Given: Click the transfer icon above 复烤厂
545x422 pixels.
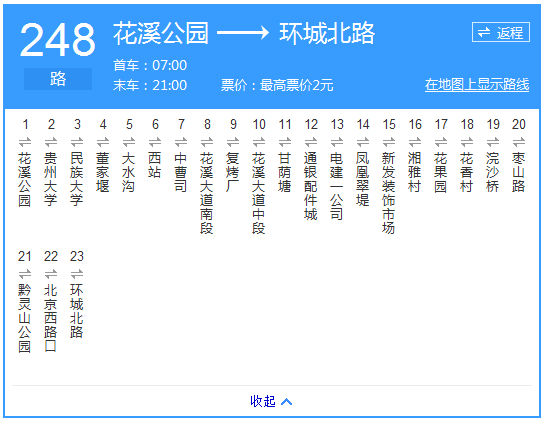Looking at the screenshot, I should coord(233,142).
